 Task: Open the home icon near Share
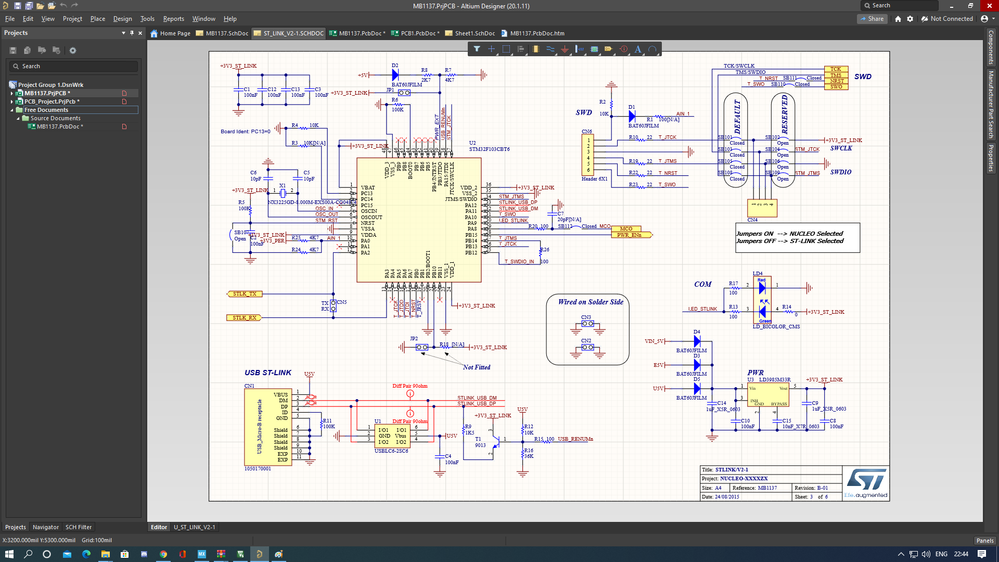(898, 19)
